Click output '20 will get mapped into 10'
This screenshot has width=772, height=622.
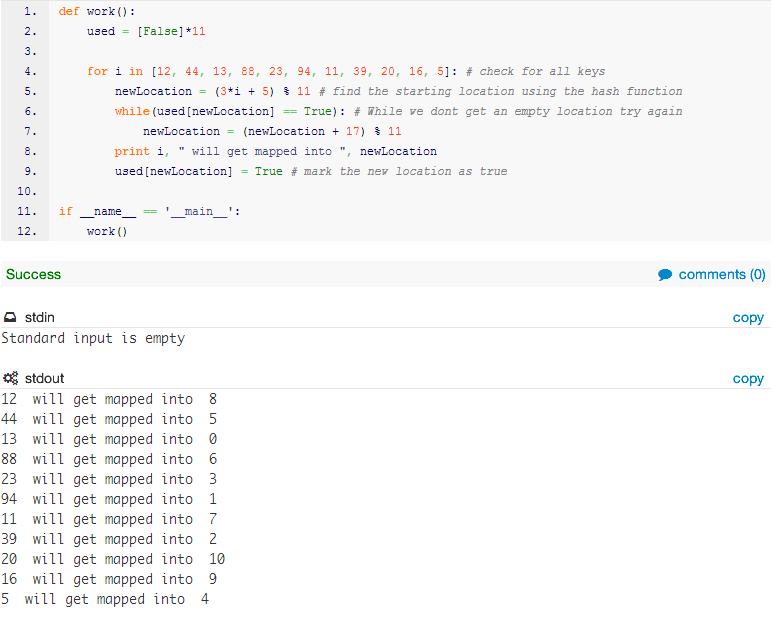tap(113, 559)
